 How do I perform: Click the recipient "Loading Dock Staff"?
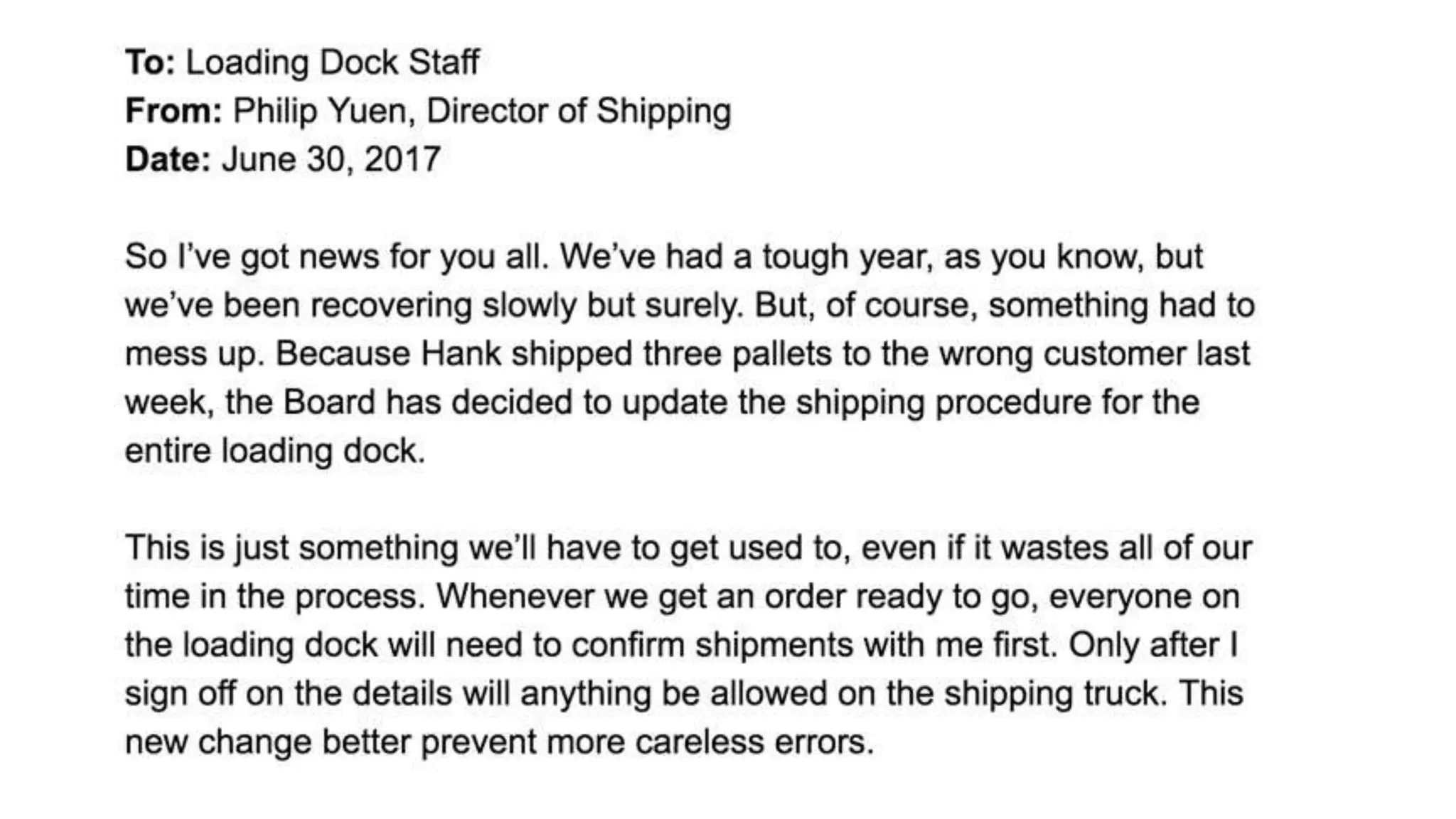332,63
